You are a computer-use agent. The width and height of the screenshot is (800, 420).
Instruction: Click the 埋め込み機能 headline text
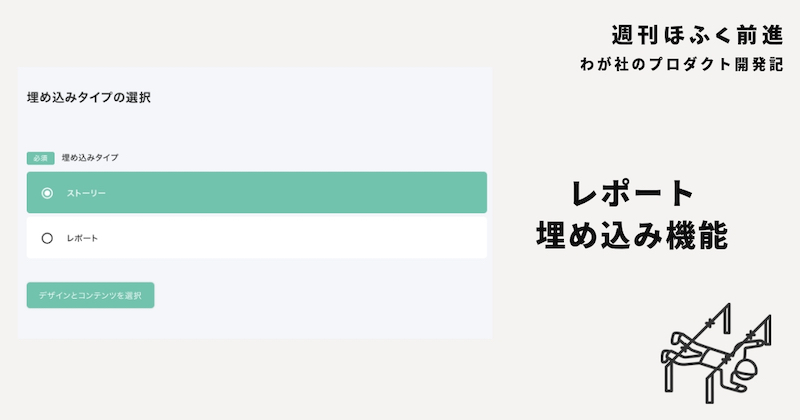click(x=633, y=235)
